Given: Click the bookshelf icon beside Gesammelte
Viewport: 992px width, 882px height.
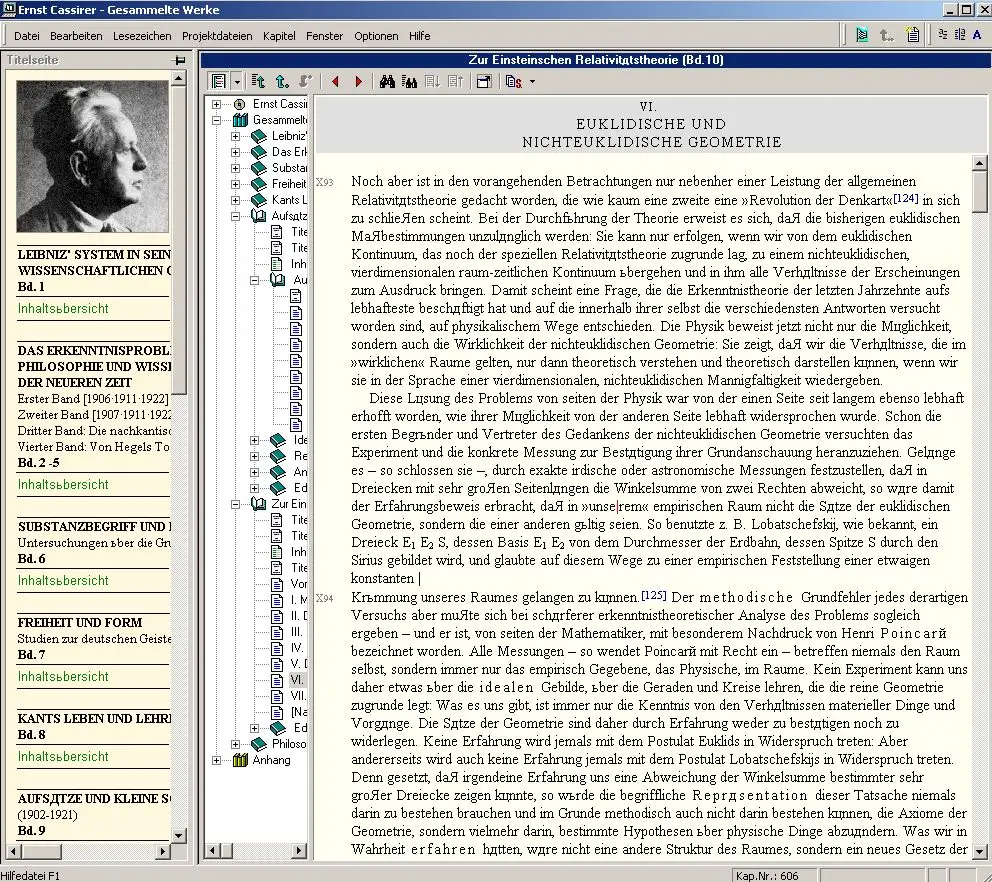Looking at the screenshot, I should (240, 120).
